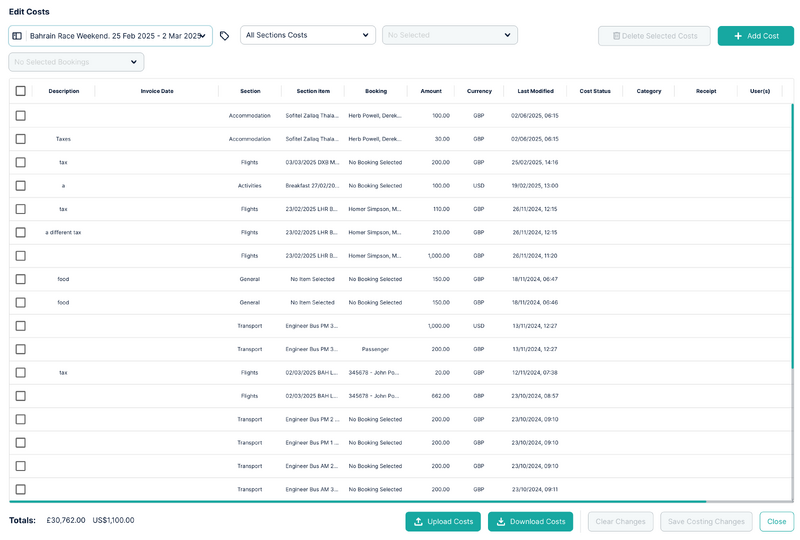Click the Clear Changes button
This screenshot has height=540, width=800.
click(620, 522)
